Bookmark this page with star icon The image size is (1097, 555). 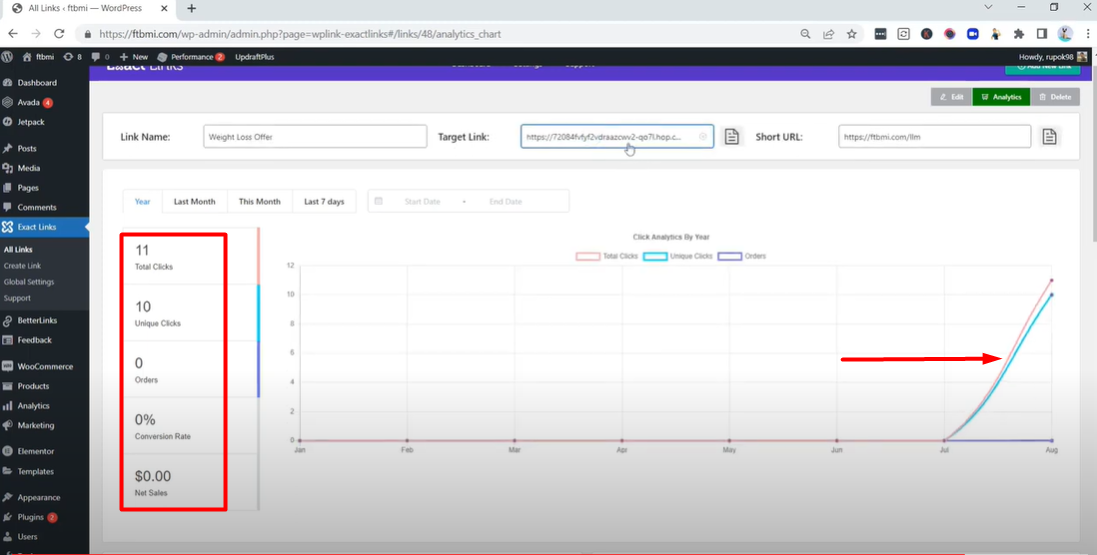coord(851,34)
